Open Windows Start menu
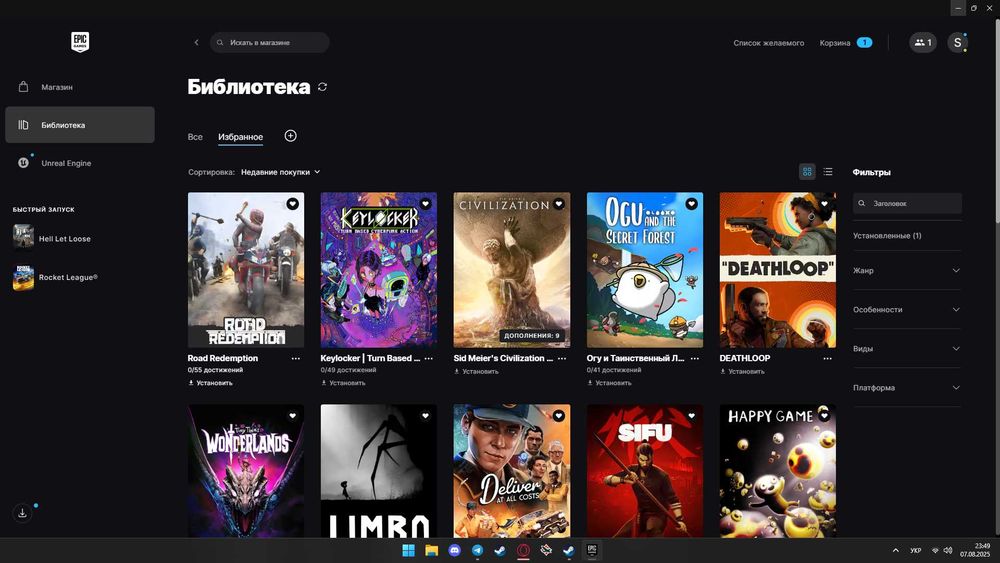Image resolution: width=1000 pixels, height=563 pixels. 408,550
